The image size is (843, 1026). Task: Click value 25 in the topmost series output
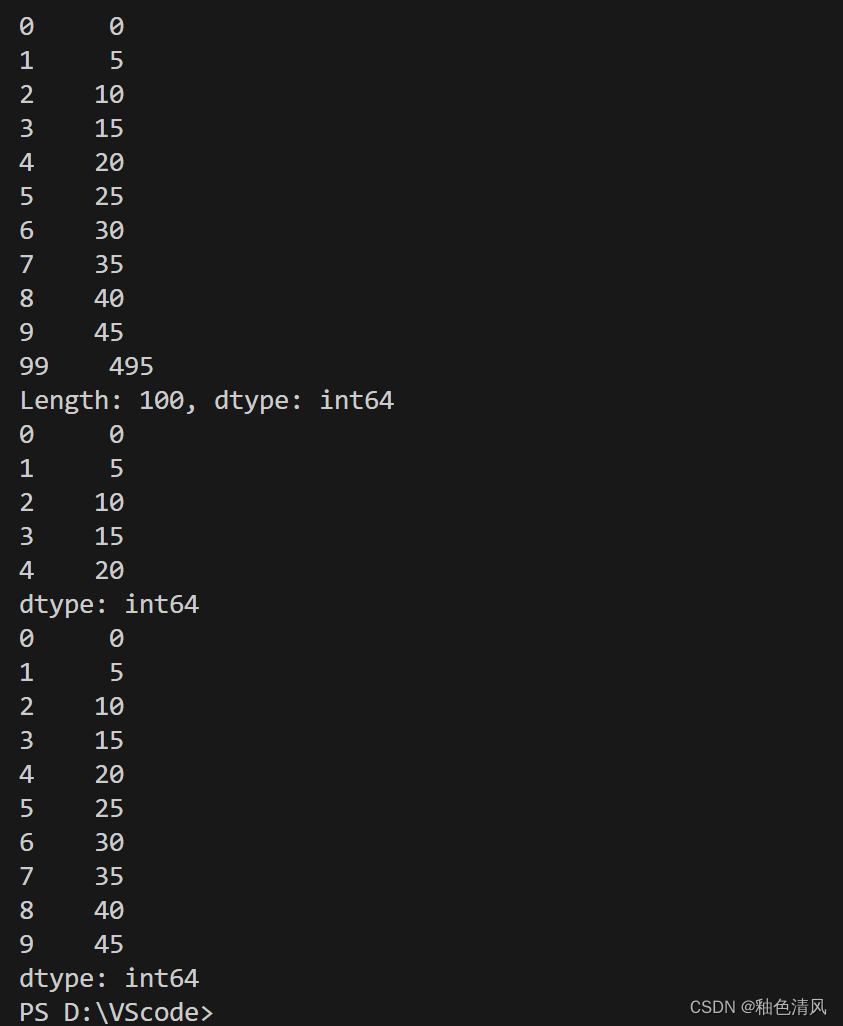(109, 196)
